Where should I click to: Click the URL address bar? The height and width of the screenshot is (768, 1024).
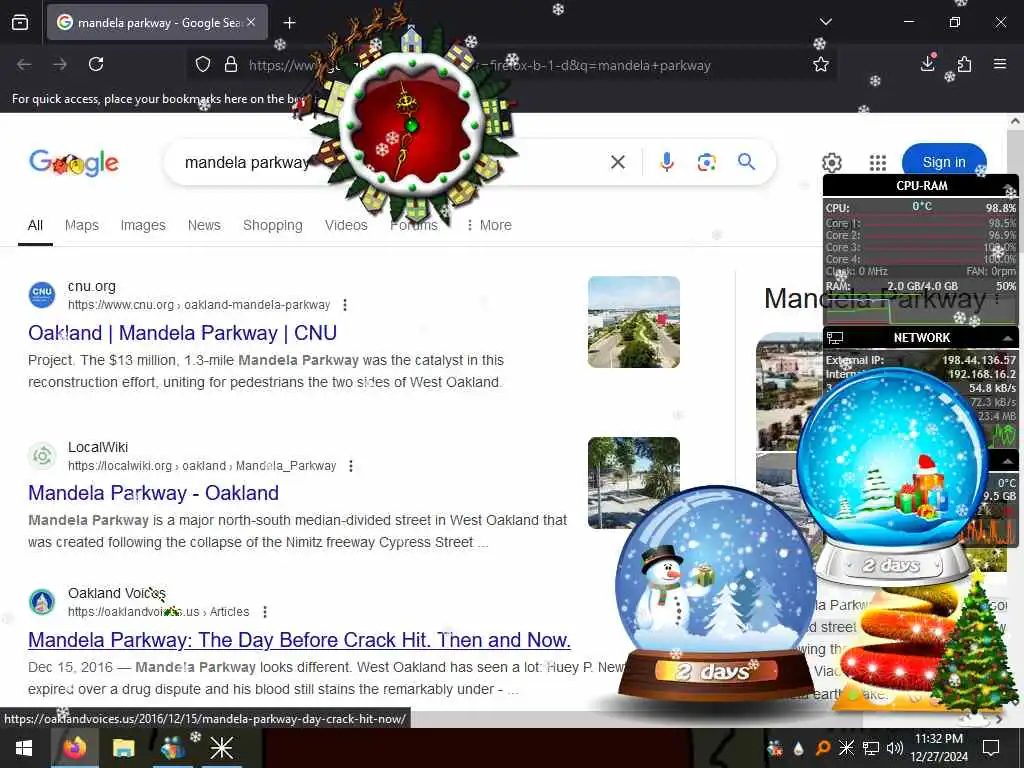tap(509, 65)
